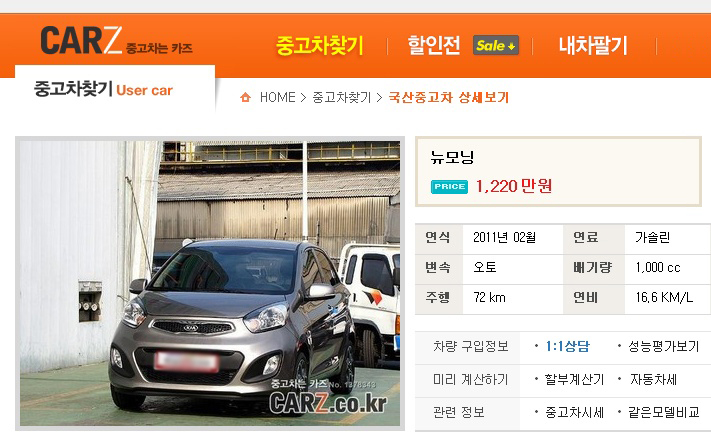
Task: Open the 같은모델비교 link
Action: pyautogui.click(x=663, y=412)
